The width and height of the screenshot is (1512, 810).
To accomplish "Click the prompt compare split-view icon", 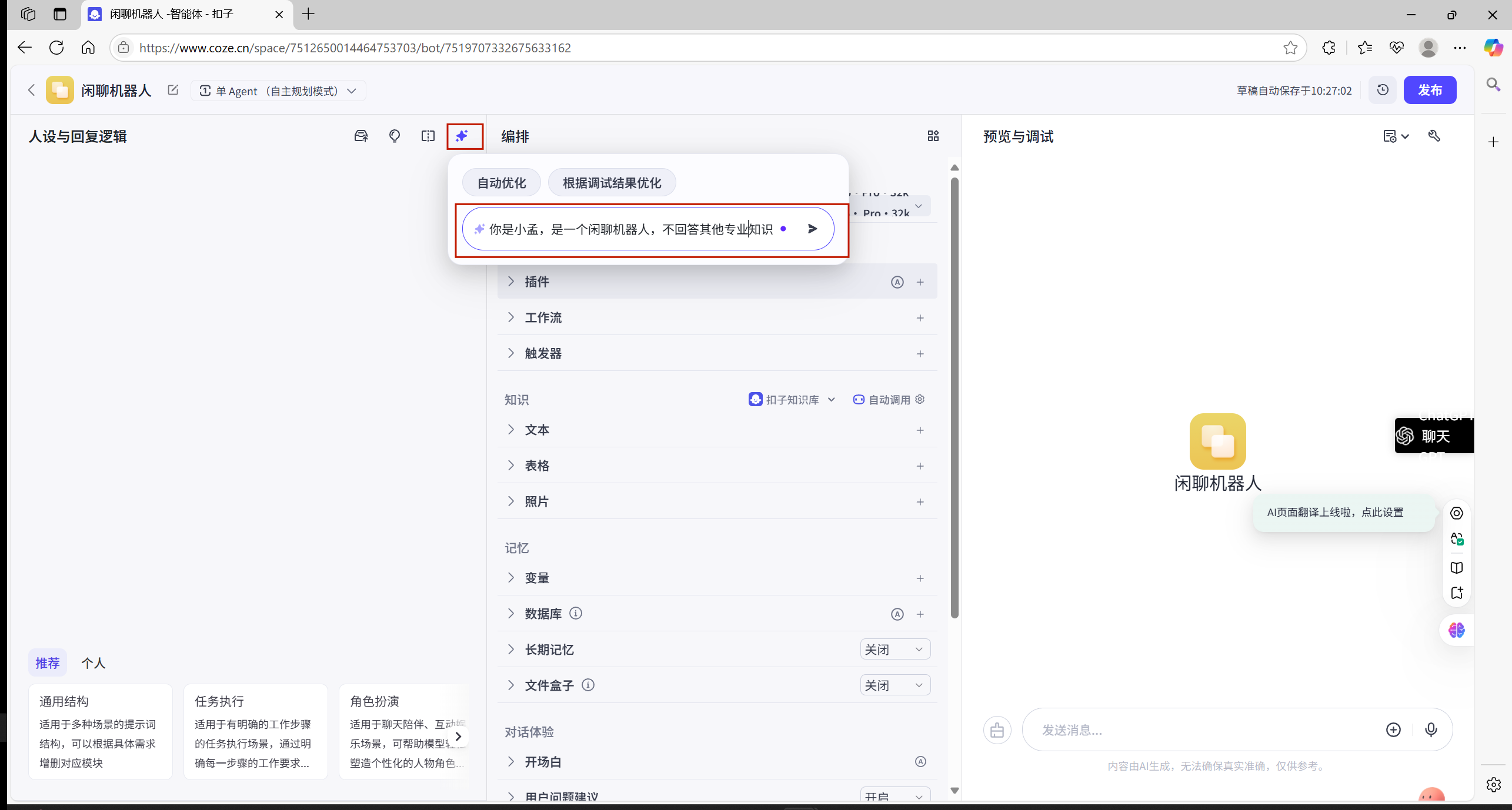I will click(428, 136).
